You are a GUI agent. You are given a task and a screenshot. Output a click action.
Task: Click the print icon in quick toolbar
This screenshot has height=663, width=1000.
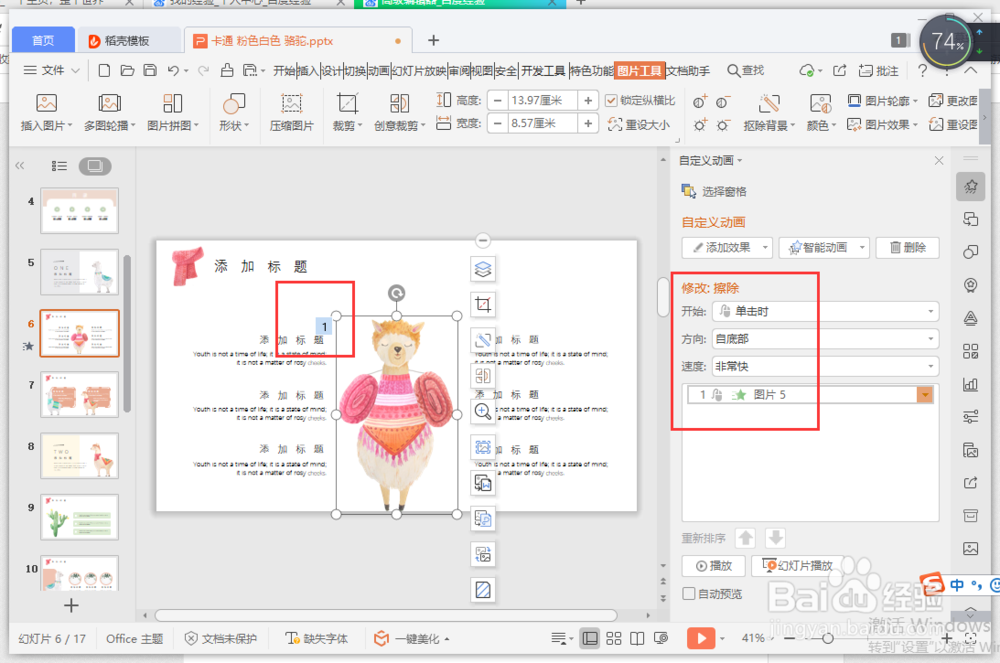[x=226, y=70]
